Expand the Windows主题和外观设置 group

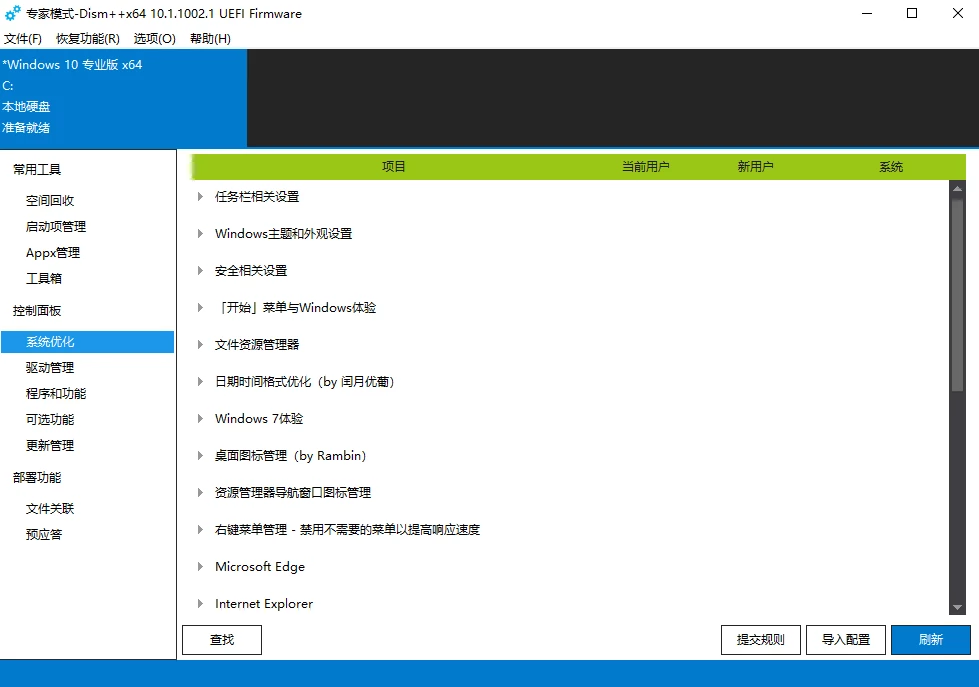coord(201,234)
